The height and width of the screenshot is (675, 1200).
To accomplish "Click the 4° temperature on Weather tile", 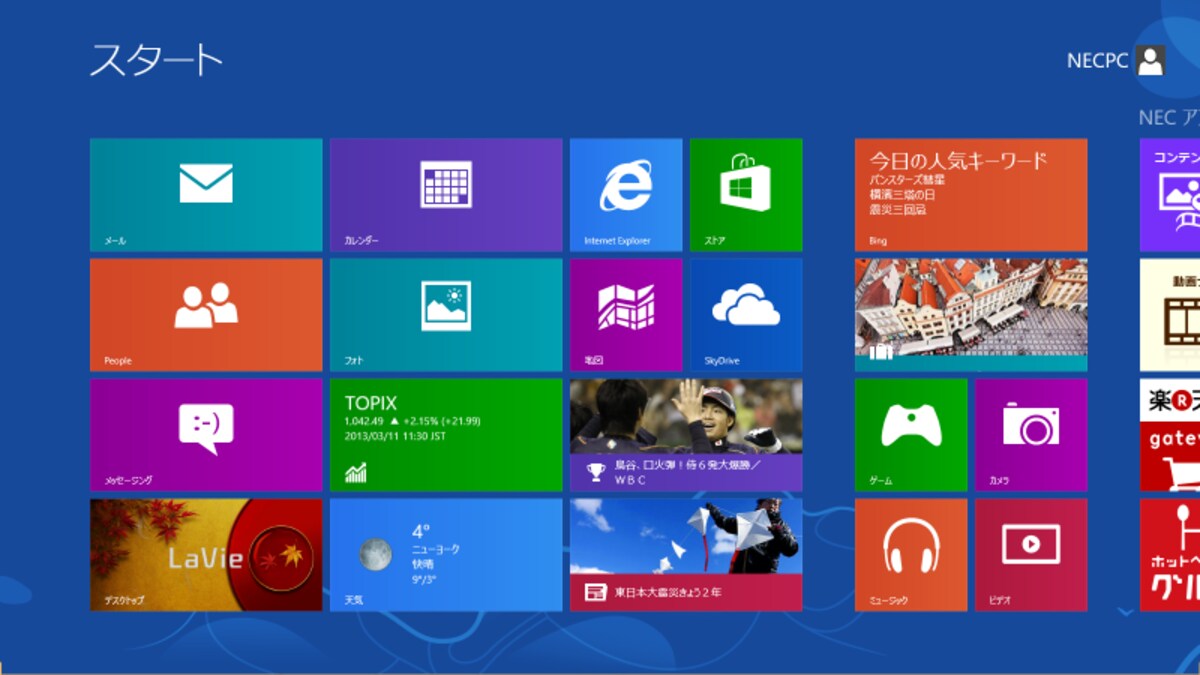I will pyautogui.click(x=421, y=531).
